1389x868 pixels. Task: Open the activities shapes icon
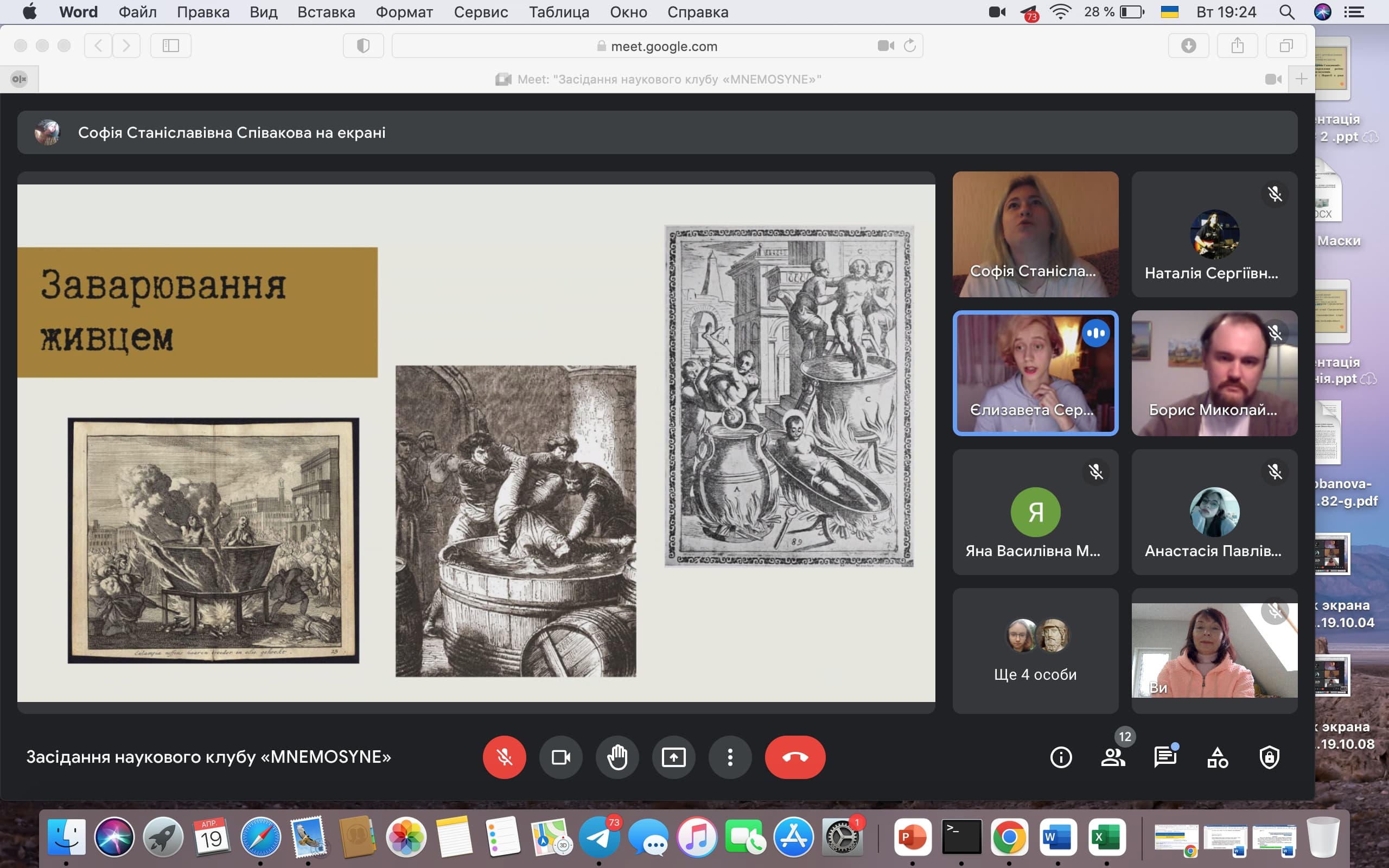point(1217,757)
